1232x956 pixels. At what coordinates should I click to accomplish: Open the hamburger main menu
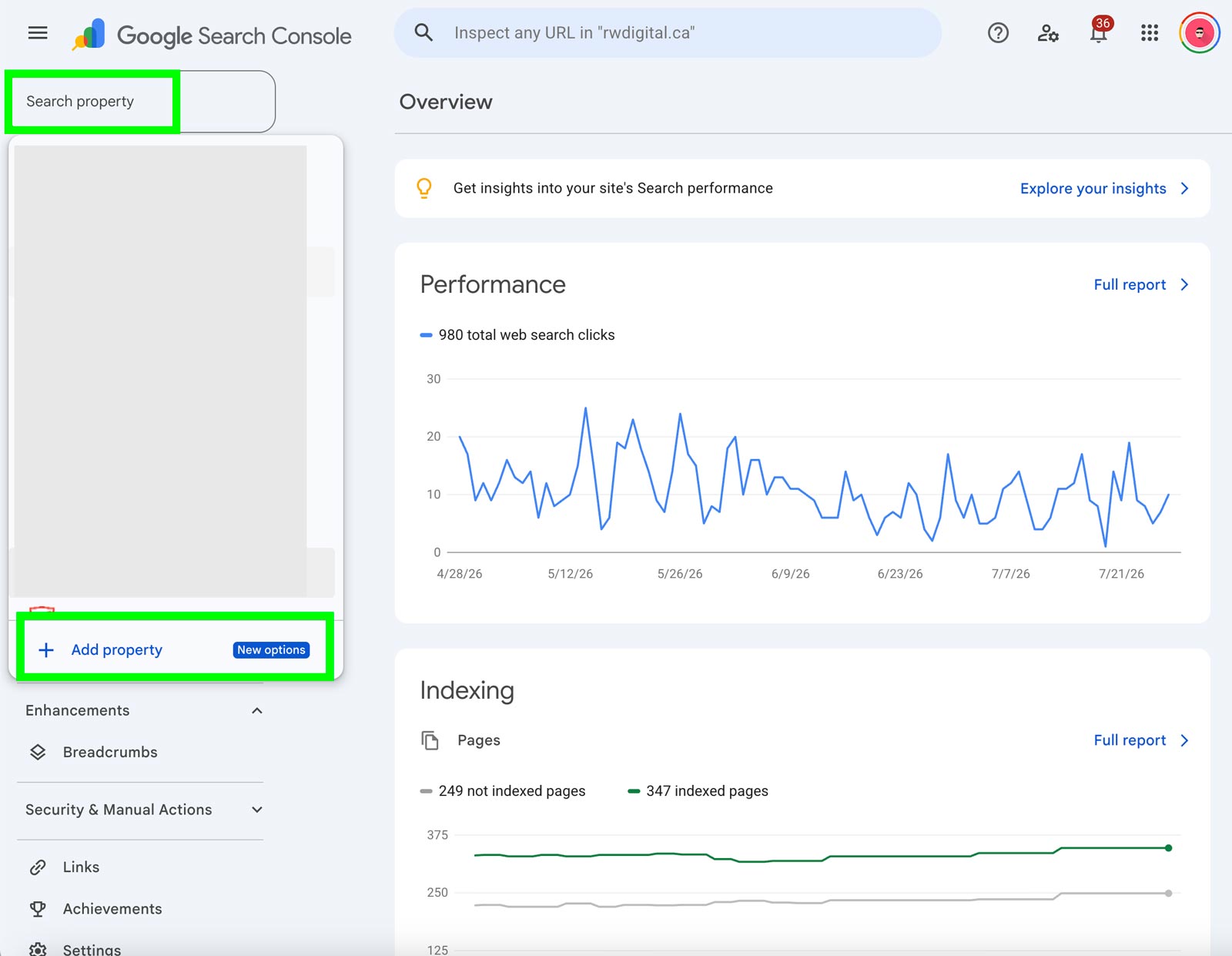point(38,32)
